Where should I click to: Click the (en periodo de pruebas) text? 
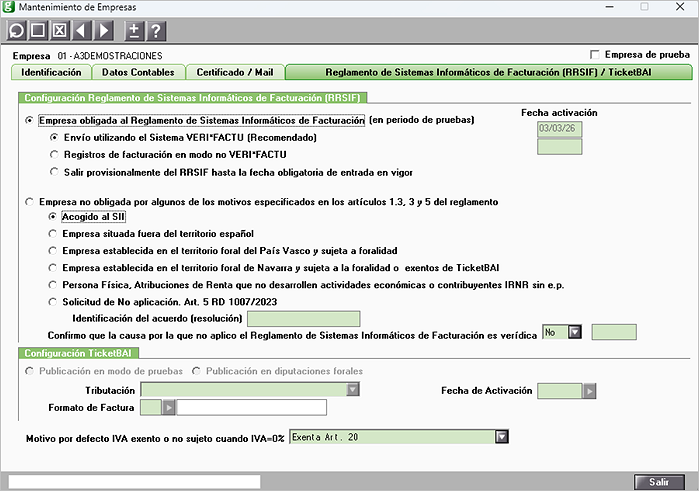click(422, 120)
